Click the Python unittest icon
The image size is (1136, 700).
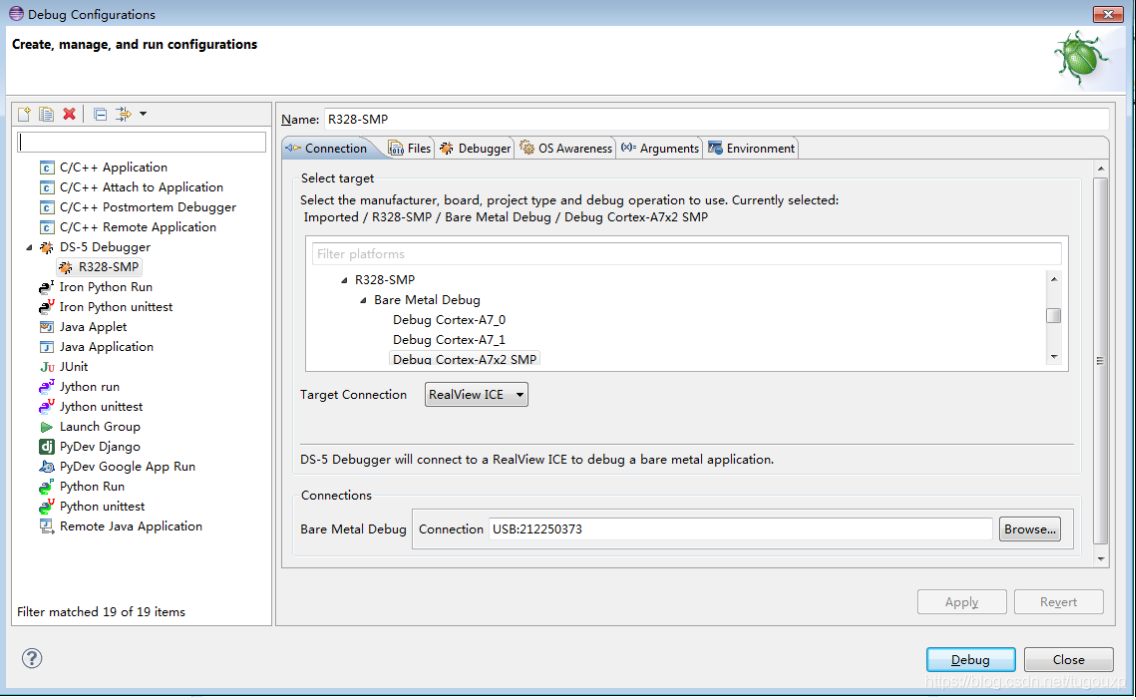[x=46, y=507]
